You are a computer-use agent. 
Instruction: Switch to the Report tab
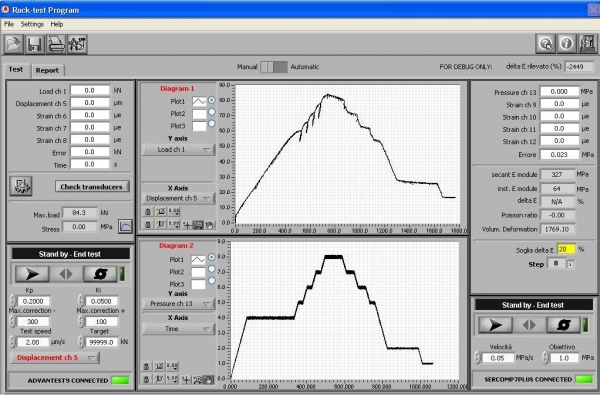coord(47,70)
